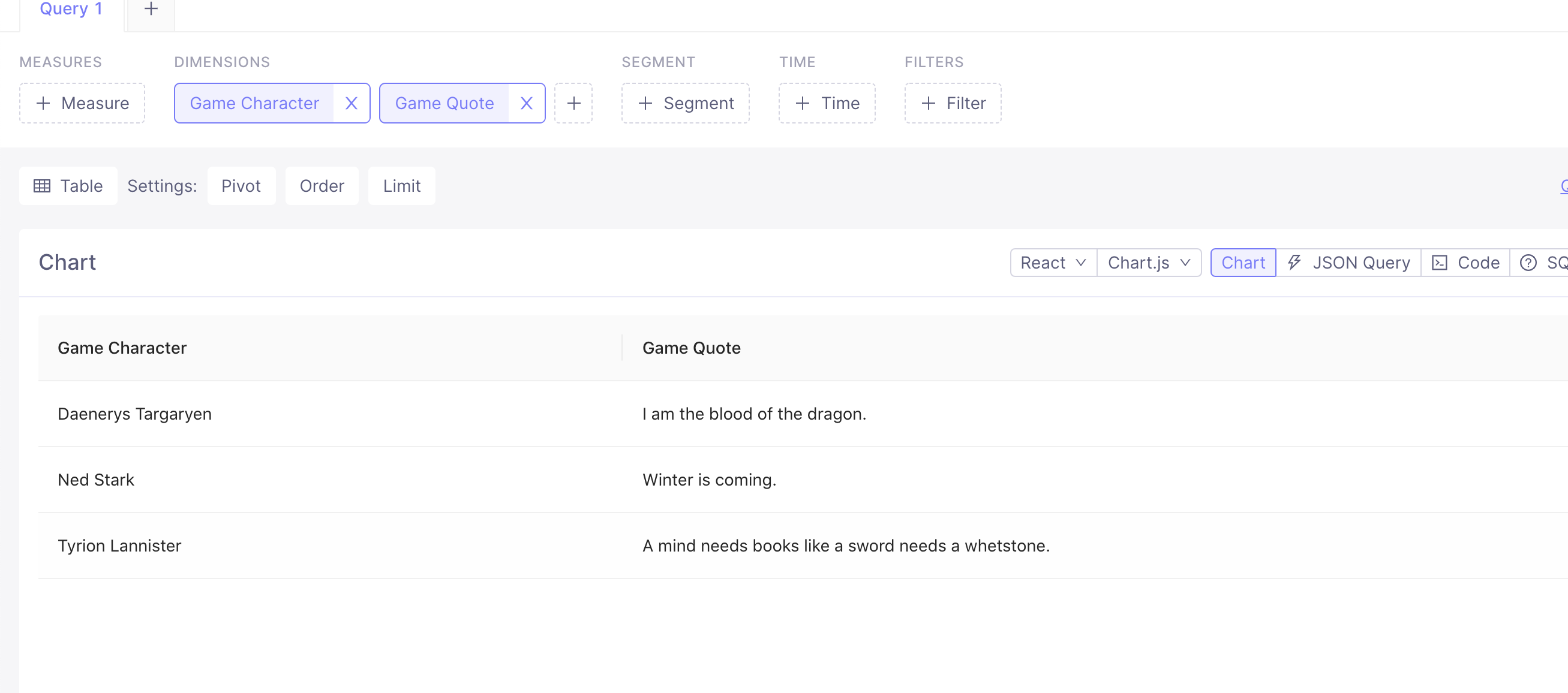Open Order settings
Viewport: 1568px width, 693px height.
[322, 186]
